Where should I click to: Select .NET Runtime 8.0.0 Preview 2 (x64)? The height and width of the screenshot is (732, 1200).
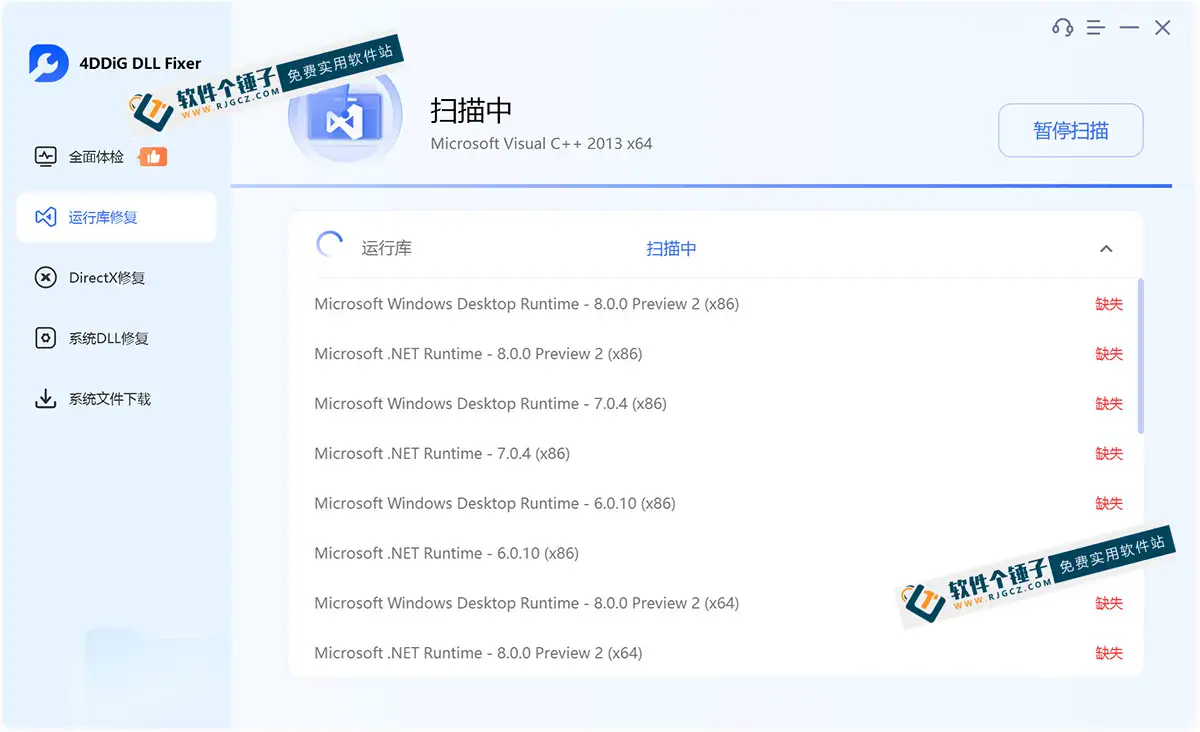[715, 653]
